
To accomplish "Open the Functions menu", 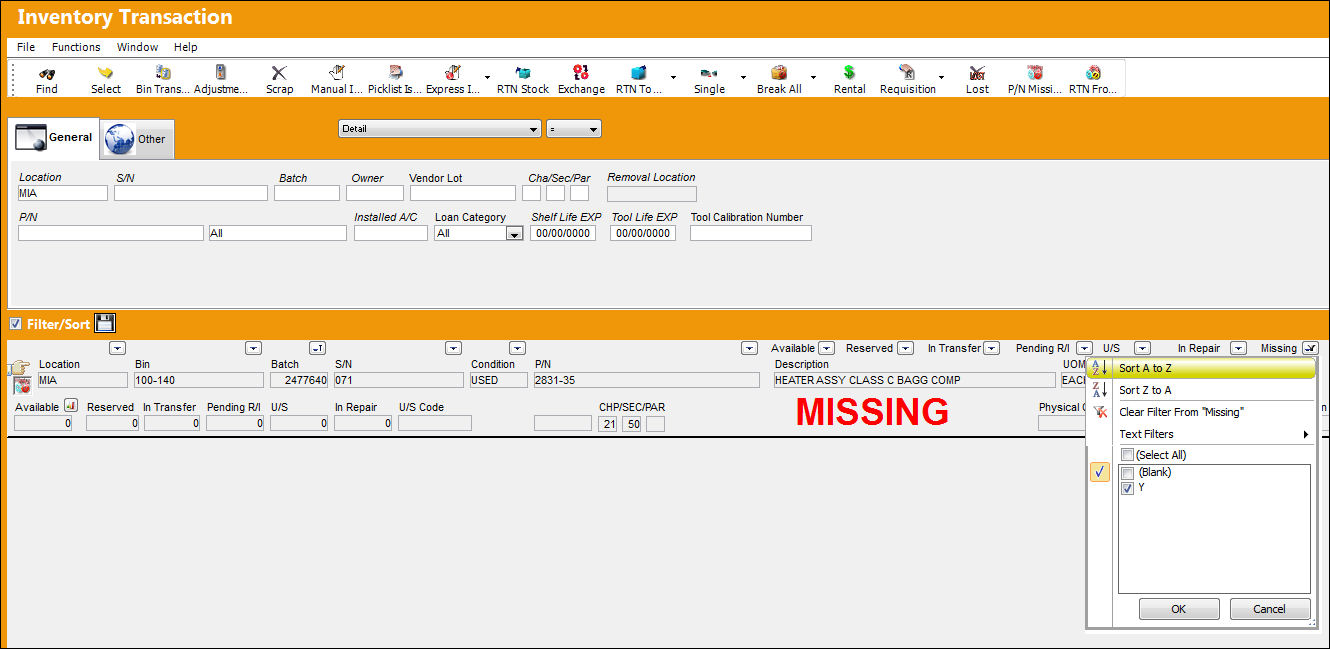I will pos(76,47).
